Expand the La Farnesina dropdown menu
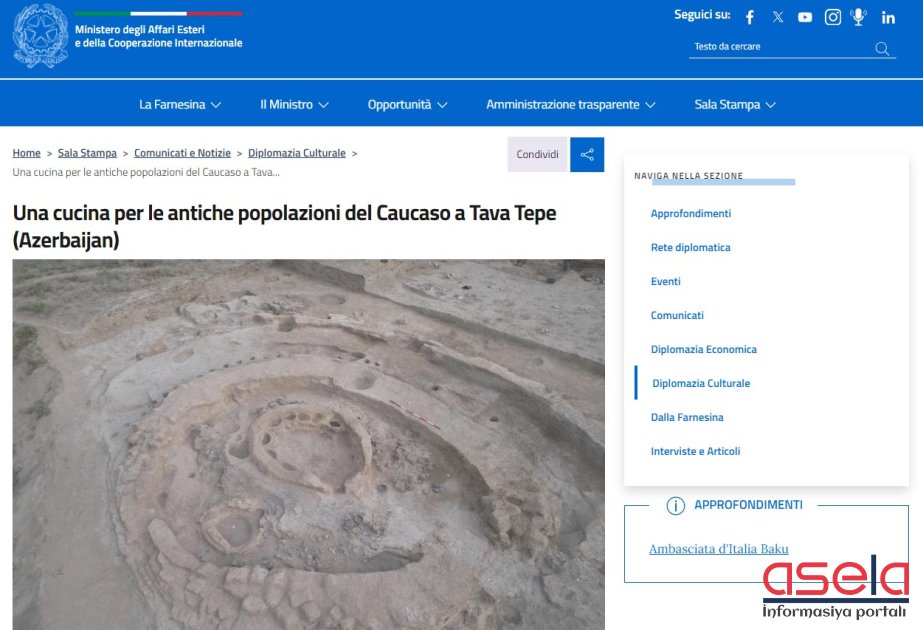This screenshot has height=630, width=923. tap(180, 105)
